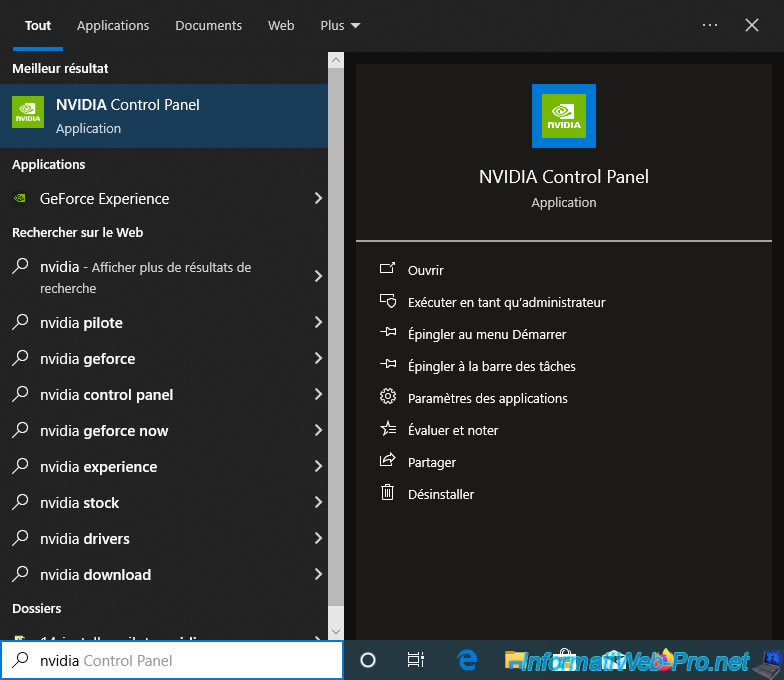
Task: Select the nvidia geforce now suggestion
Action: (x=164, y=430)
